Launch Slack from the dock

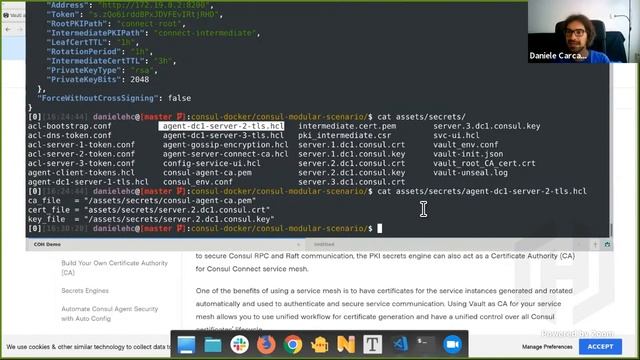click(x=240, y=345)
